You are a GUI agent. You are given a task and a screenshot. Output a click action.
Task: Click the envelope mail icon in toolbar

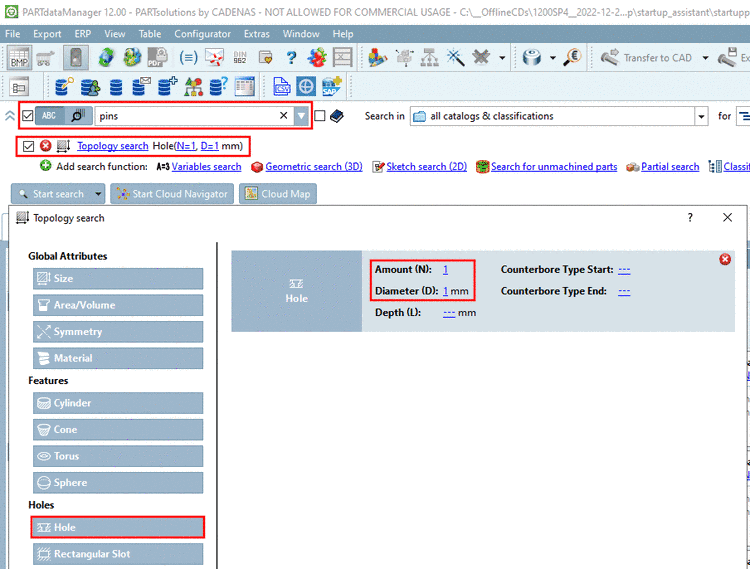[214, 58]
